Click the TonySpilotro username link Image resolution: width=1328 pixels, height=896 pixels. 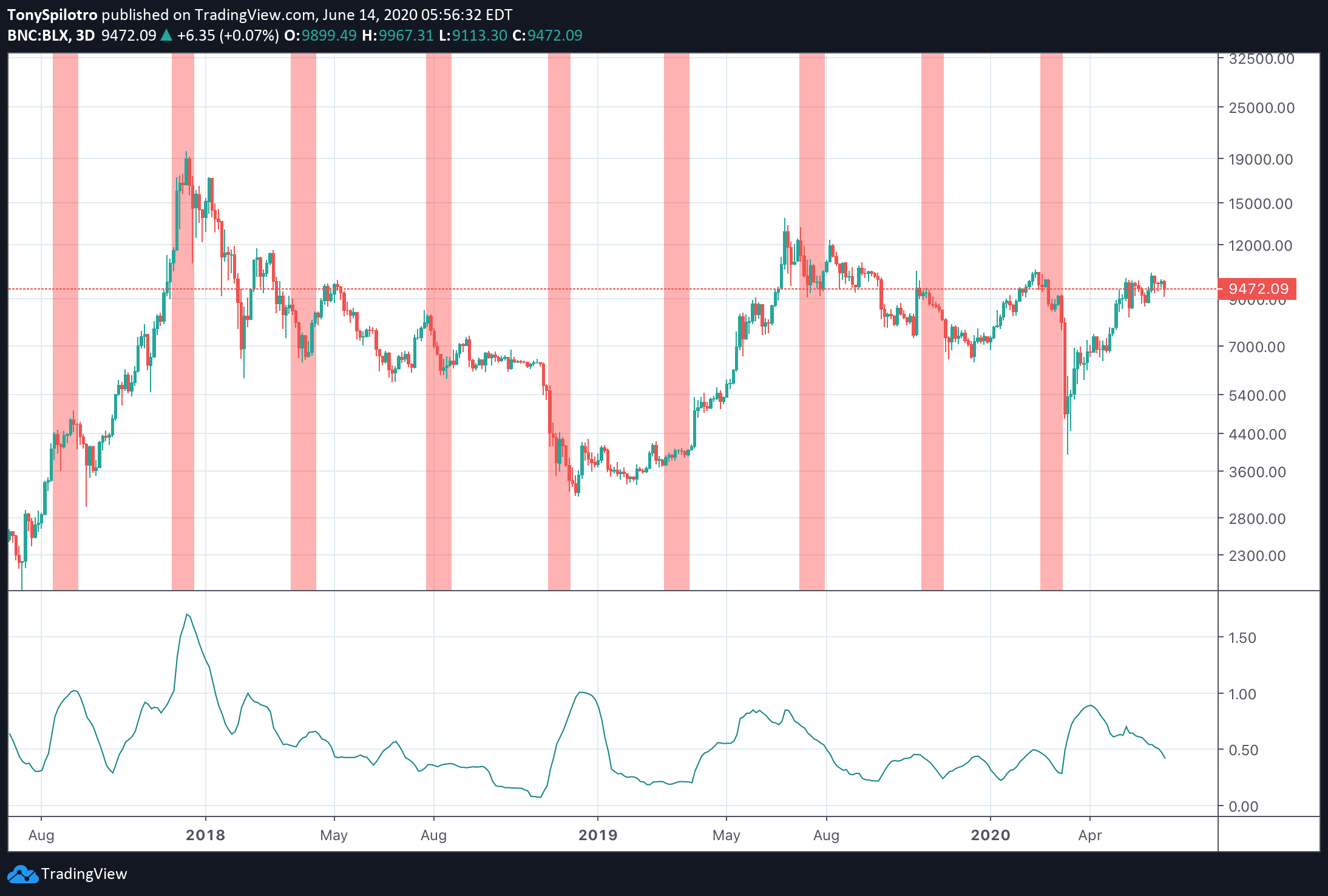pyautogui.click(x=53, y=15)
